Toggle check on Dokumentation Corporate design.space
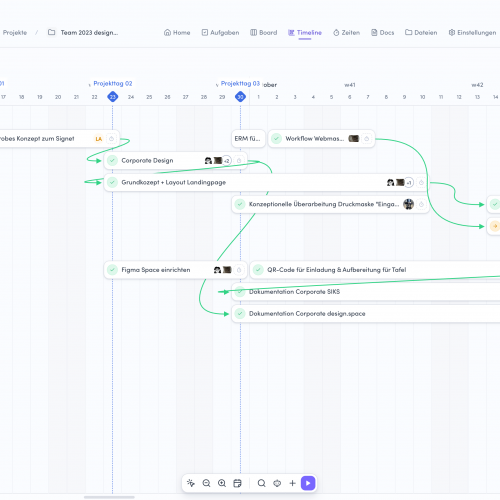The width and height of the screenshot is (500, 500). click(240, 313)
